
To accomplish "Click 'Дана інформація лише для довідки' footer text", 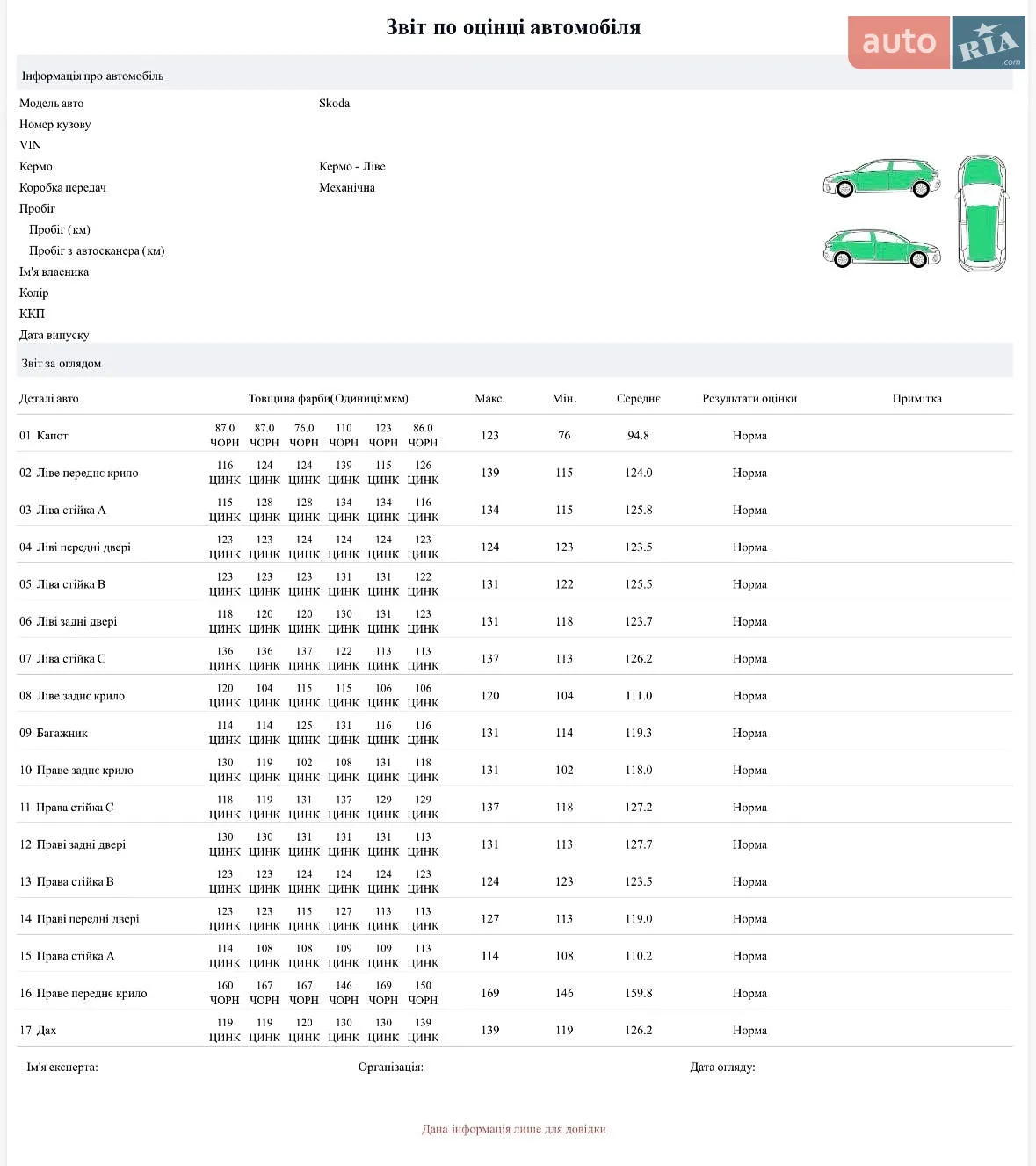I will [514, 1129].
